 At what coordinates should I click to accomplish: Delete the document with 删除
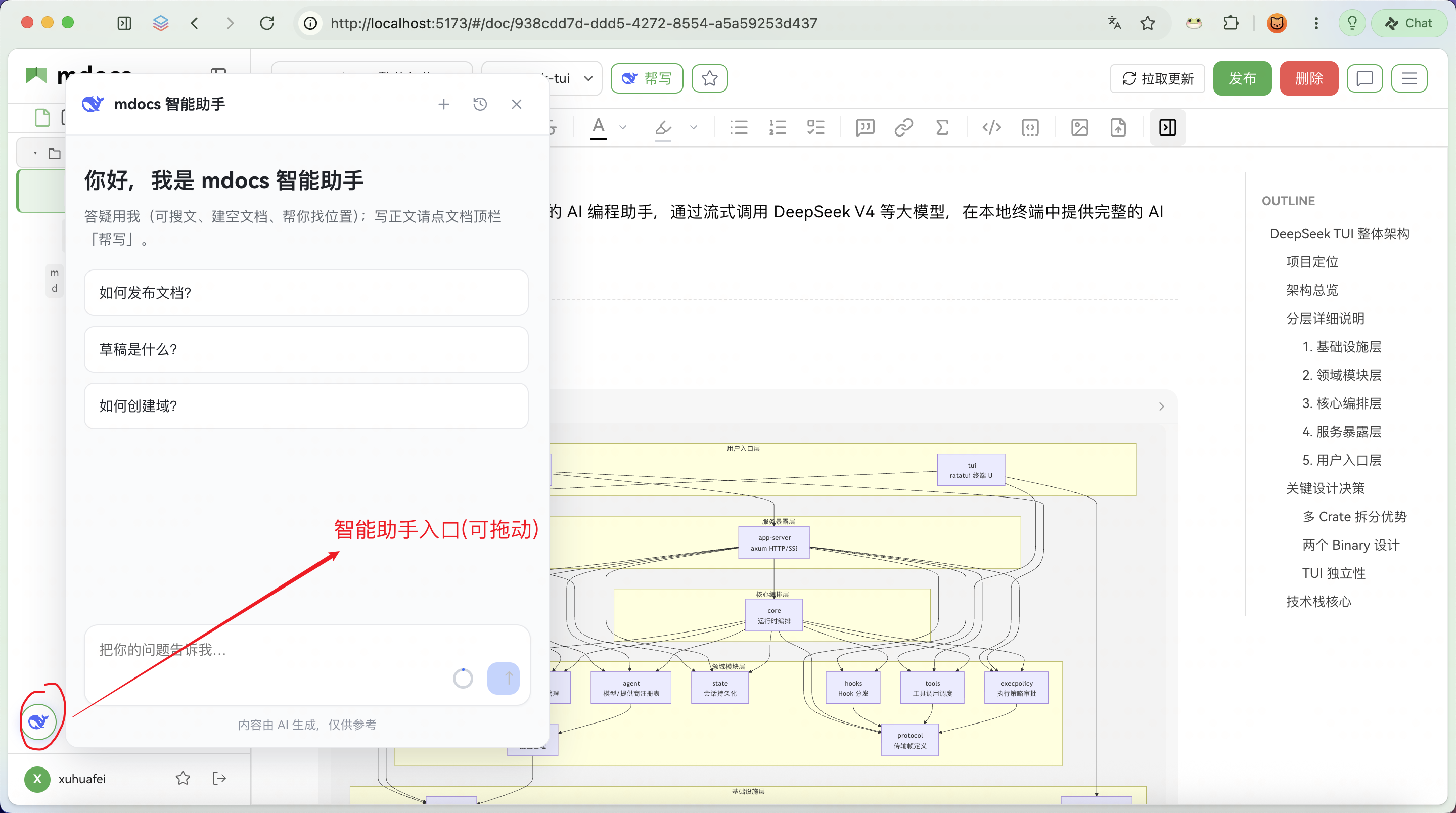[1308, 78]
